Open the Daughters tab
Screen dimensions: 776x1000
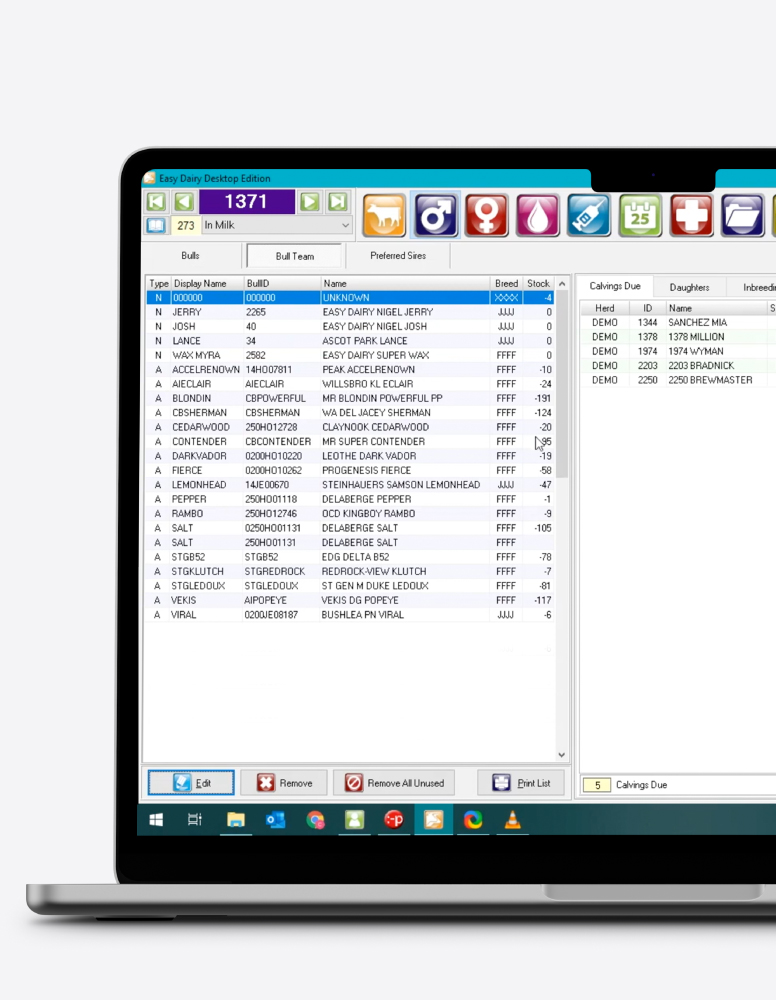[x=689, y=288]
